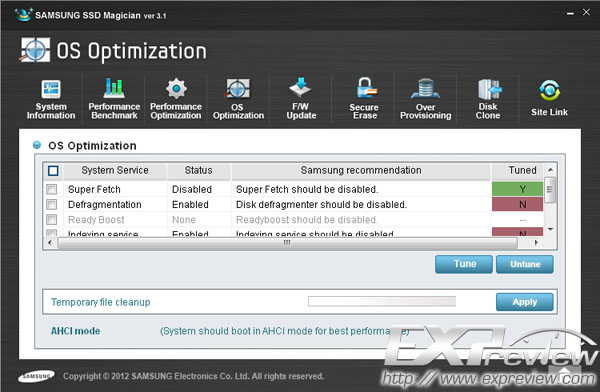Sort by the Samsung recommendation column header
The height and width of the screenshot is (392, 600).
pyautogui.click(x=361, y=170)
